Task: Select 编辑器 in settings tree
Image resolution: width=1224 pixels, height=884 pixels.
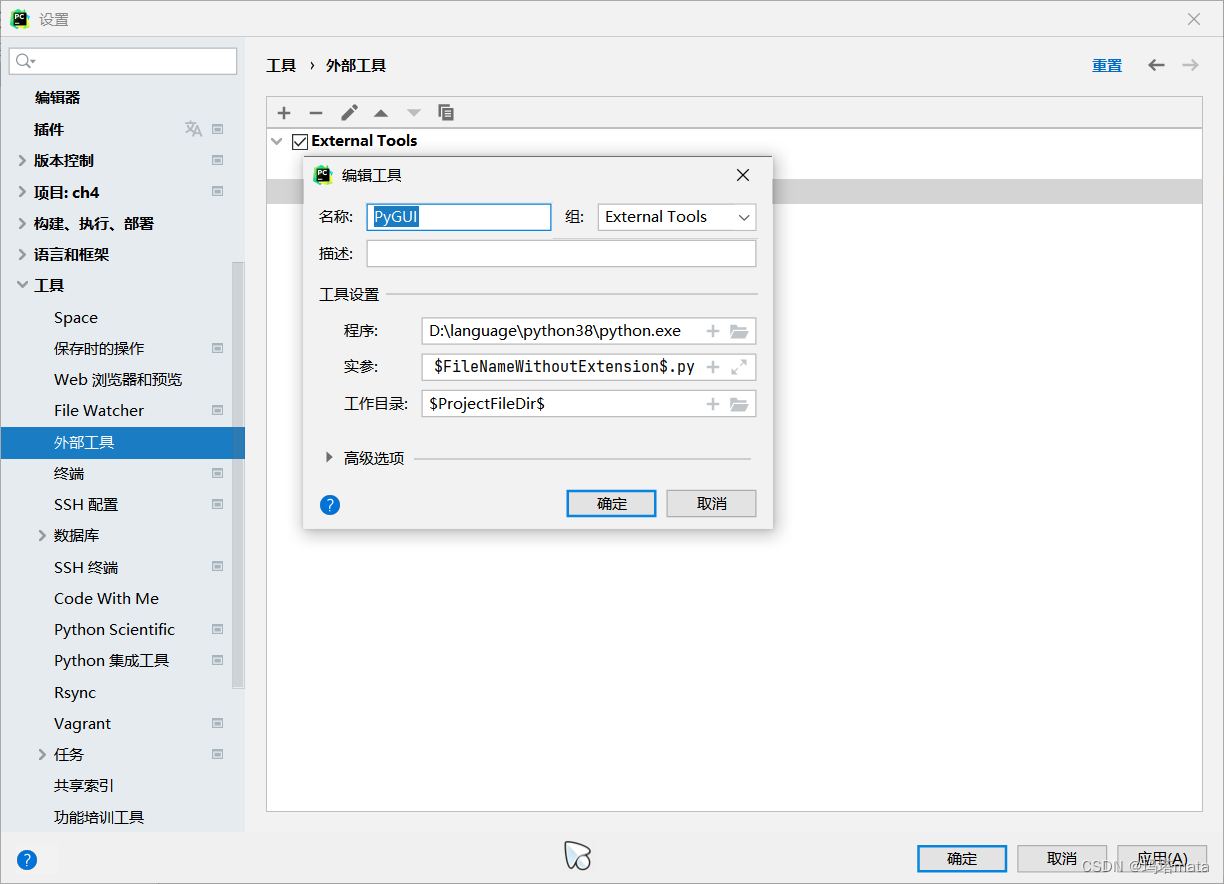Action: [x=57, y=98]
